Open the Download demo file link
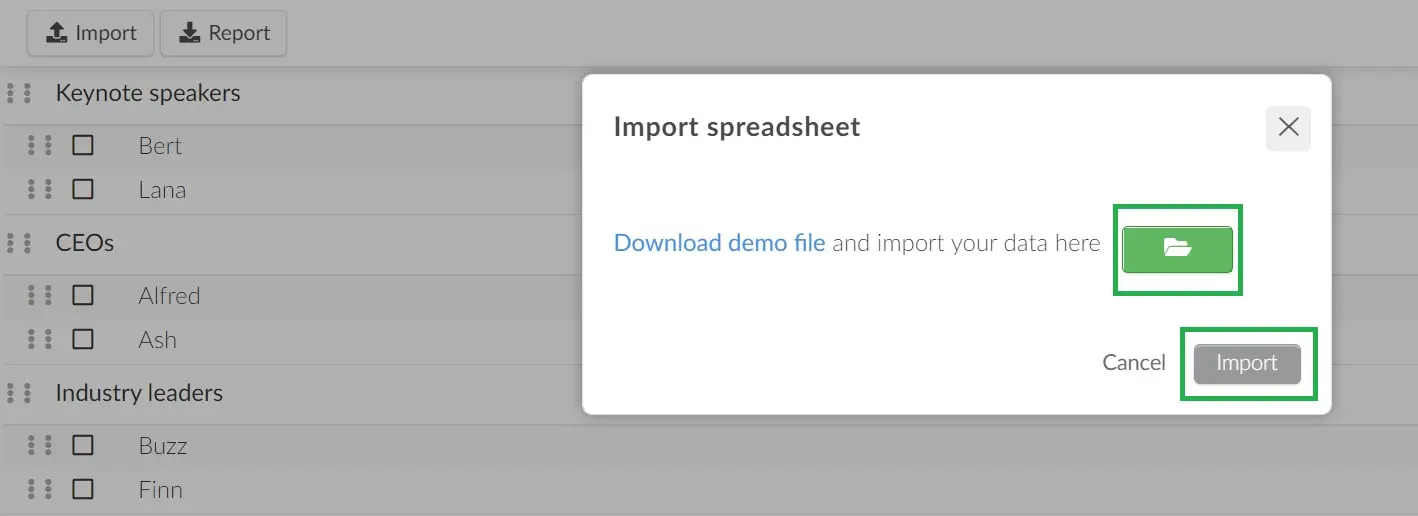This screenshot has width=1418, height=516. point(720,243)
